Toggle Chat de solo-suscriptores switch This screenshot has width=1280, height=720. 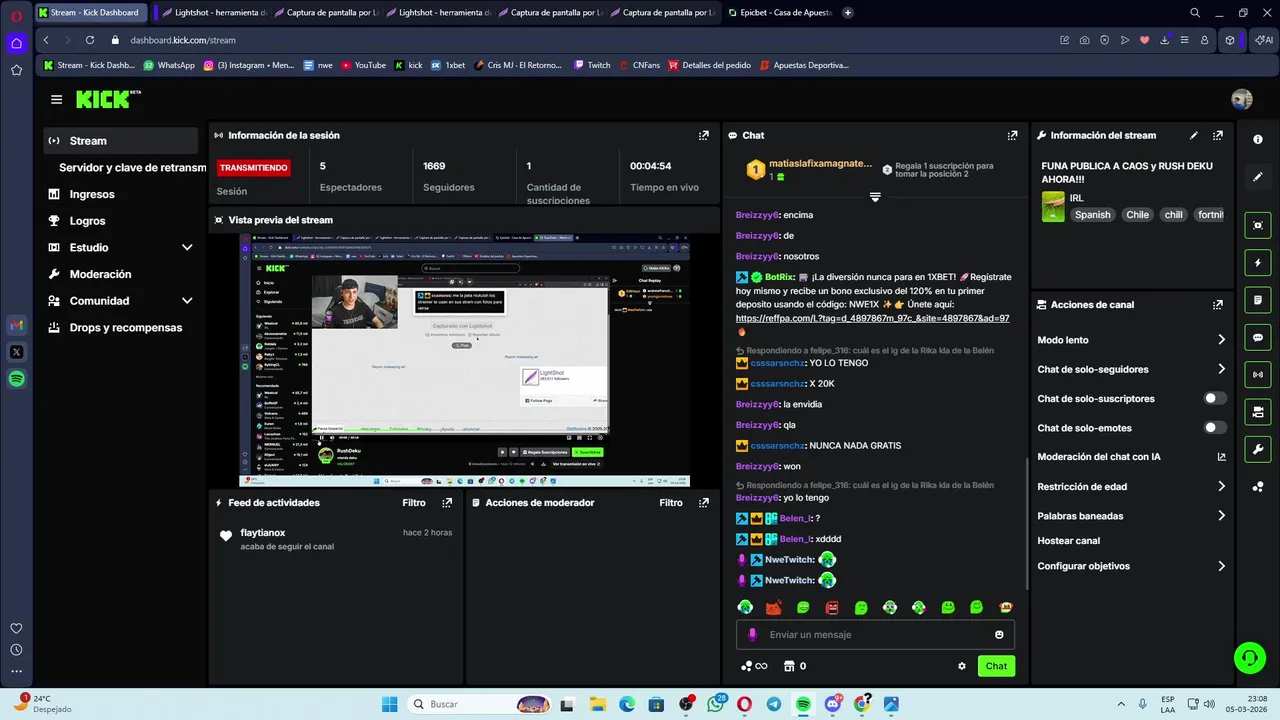[1214, 398]
